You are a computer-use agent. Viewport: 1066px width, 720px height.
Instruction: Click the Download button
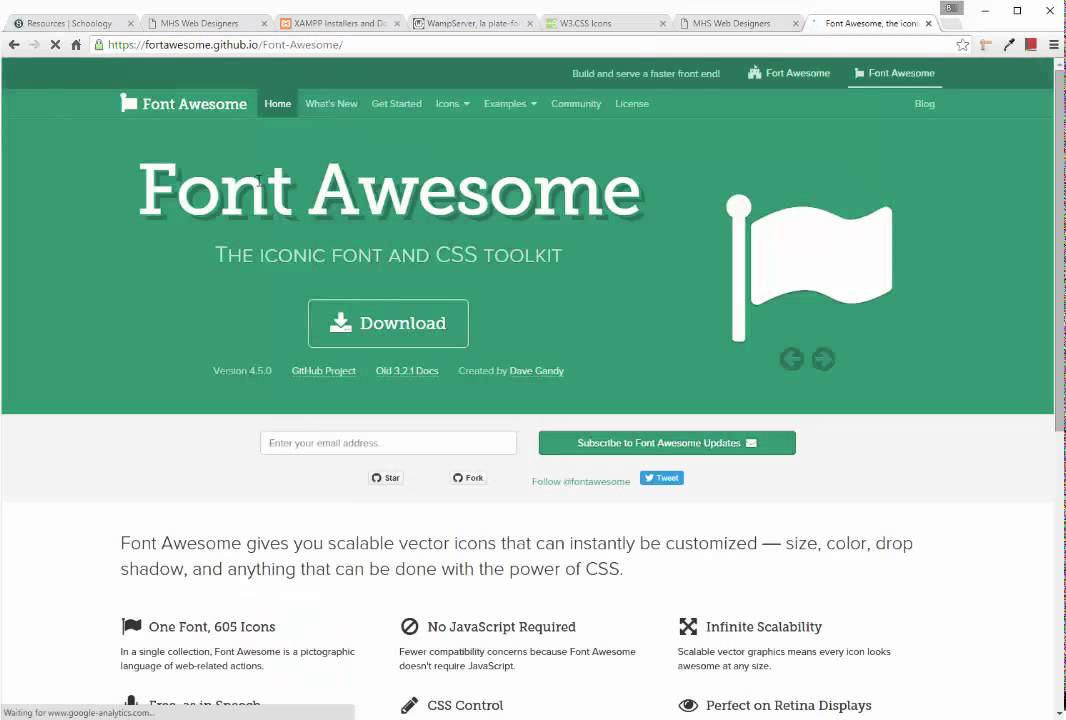pyautogui.click(x=388, y=324)
